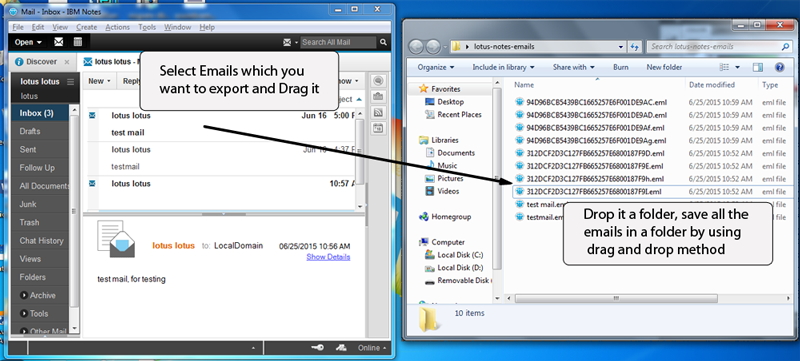
Task: Click the Explorer horizontal scrollbar
Action: pyautogui.click(x=616, y=298)
